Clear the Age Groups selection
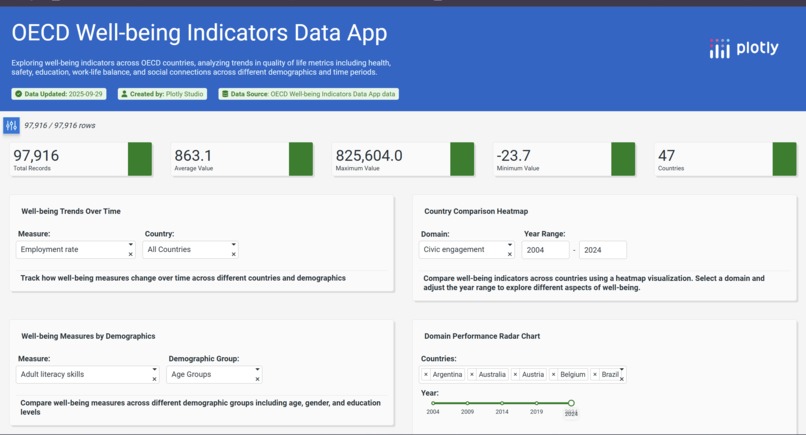 [258, 379]
